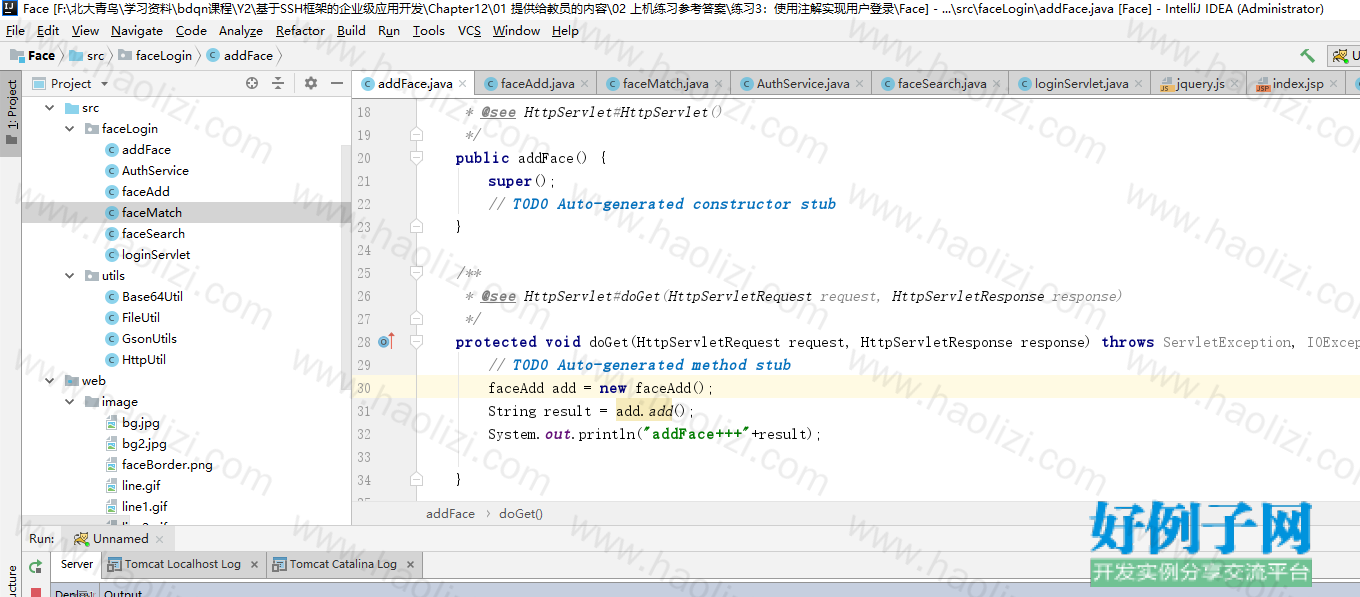Hide the Project panel with the minus icon

coord(337,84)
